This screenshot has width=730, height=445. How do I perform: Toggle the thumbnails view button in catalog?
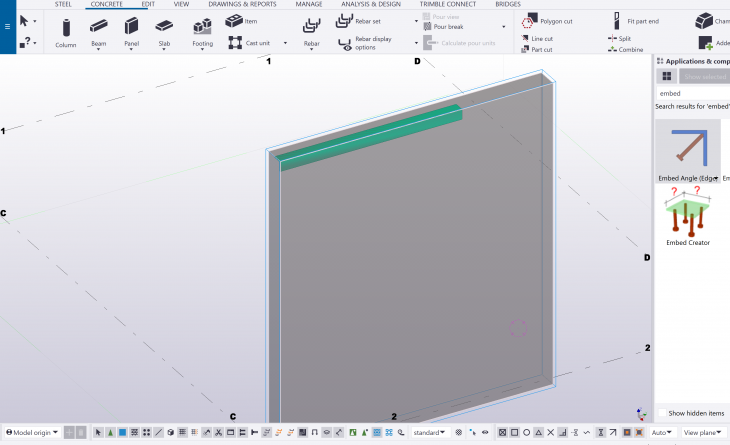tap(665, 76)
